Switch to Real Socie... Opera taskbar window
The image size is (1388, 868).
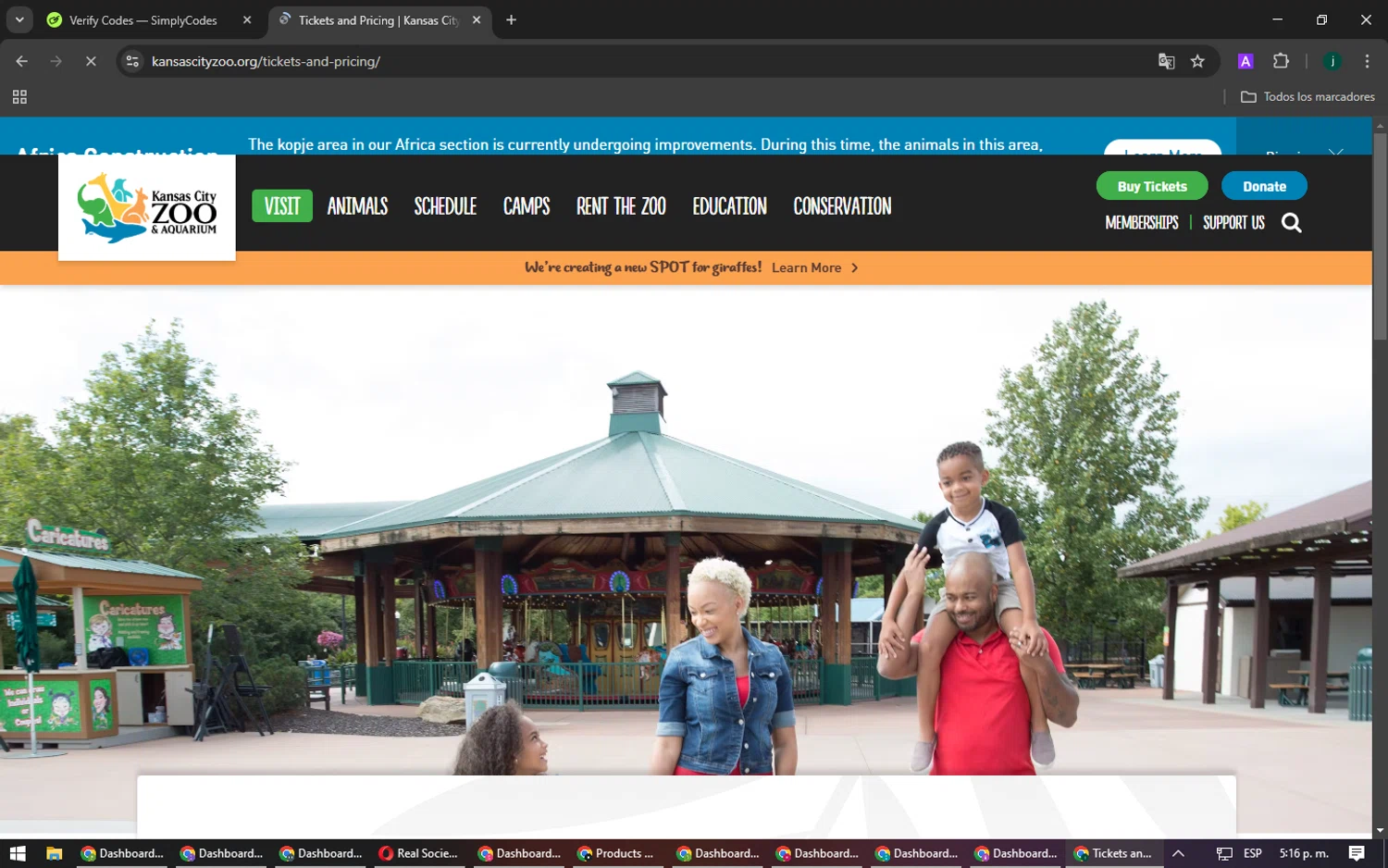click(420, 853)
